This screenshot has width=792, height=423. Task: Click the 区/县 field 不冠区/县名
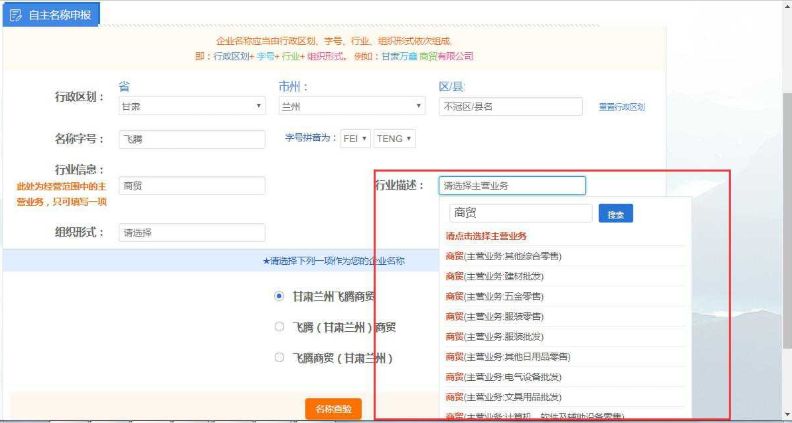pyautogui.click(x=511, y=107)
